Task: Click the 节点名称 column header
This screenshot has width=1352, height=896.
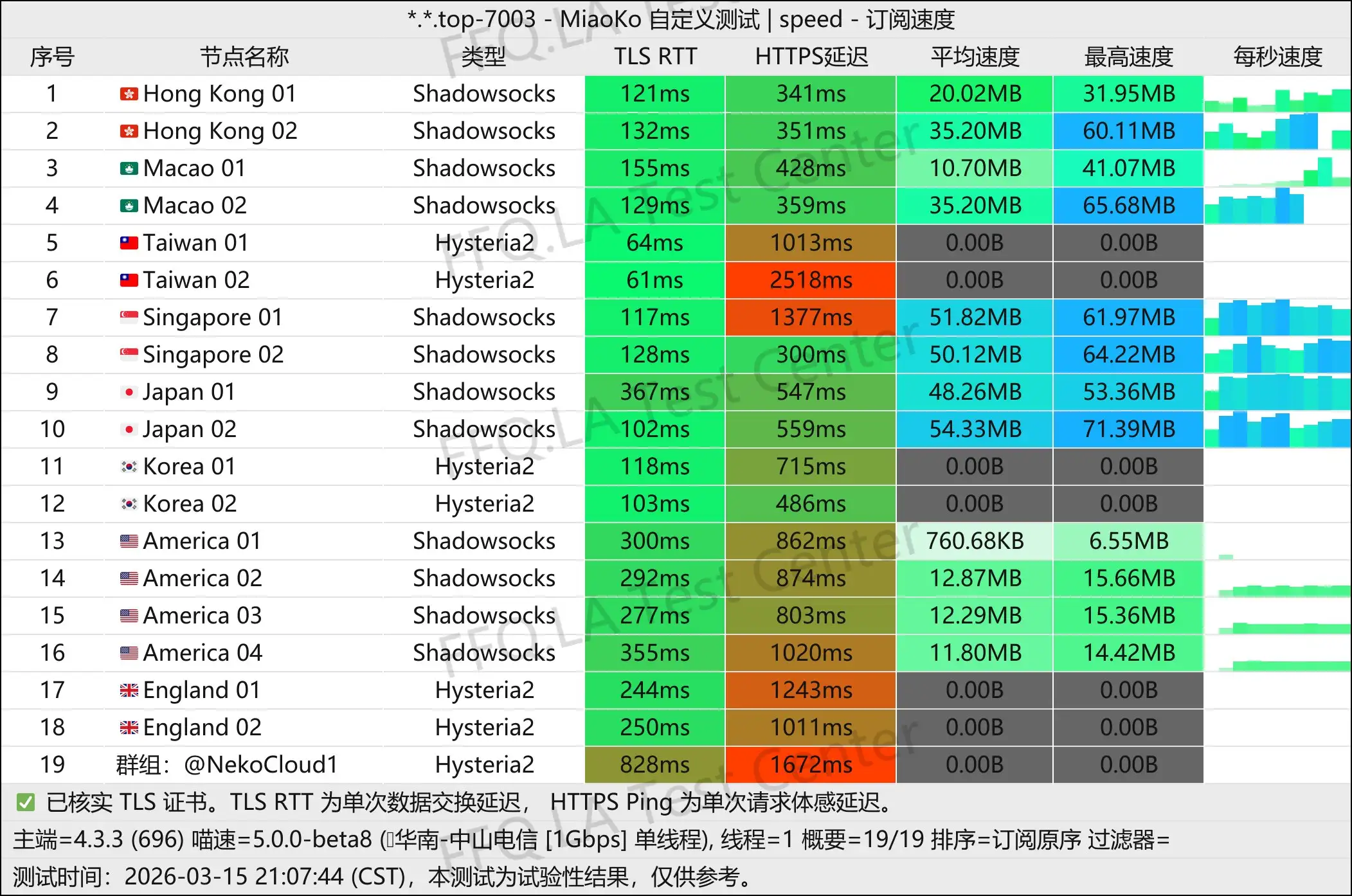Action: [244, 57]
